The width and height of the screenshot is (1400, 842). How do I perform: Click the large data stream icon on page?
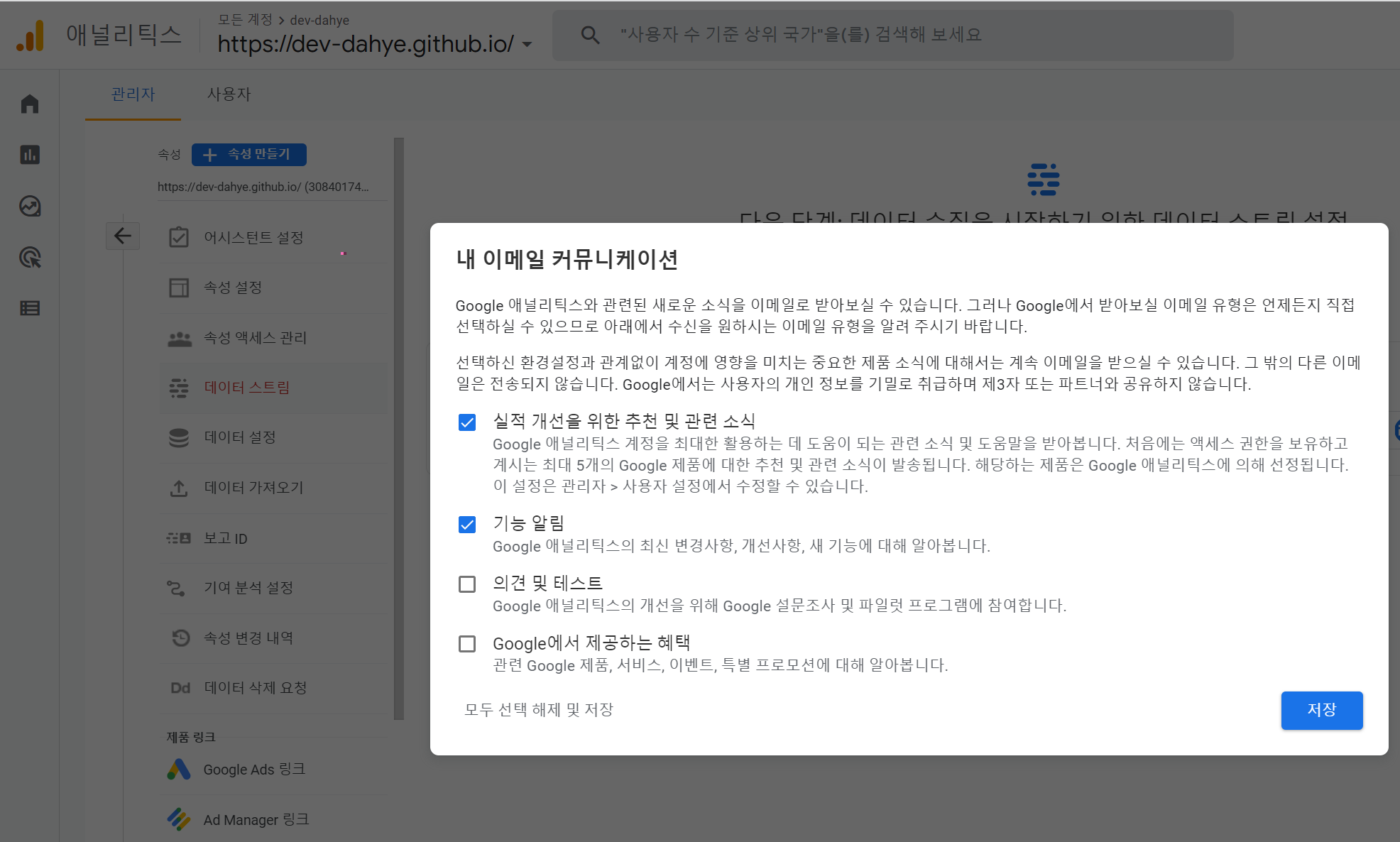click(1044, 180)
